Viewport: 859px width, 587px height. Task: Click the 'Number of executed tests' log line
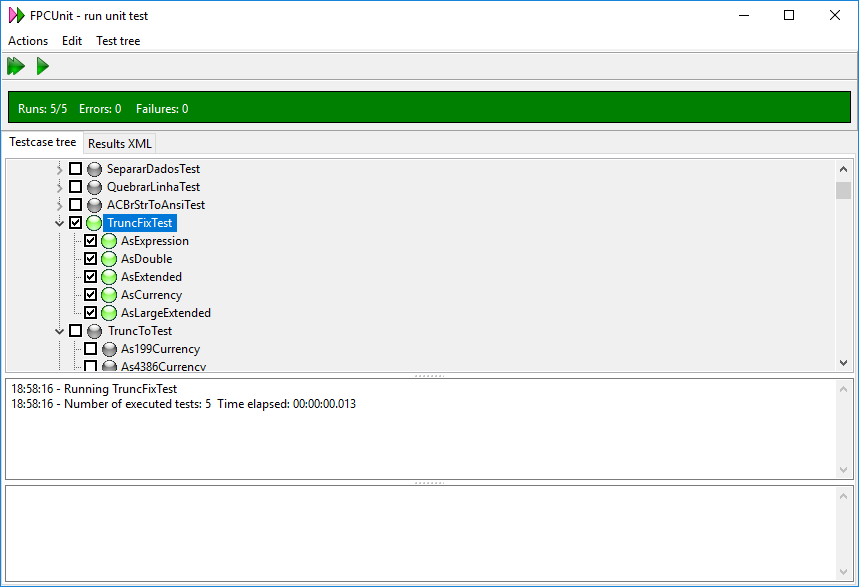(184, 404)
